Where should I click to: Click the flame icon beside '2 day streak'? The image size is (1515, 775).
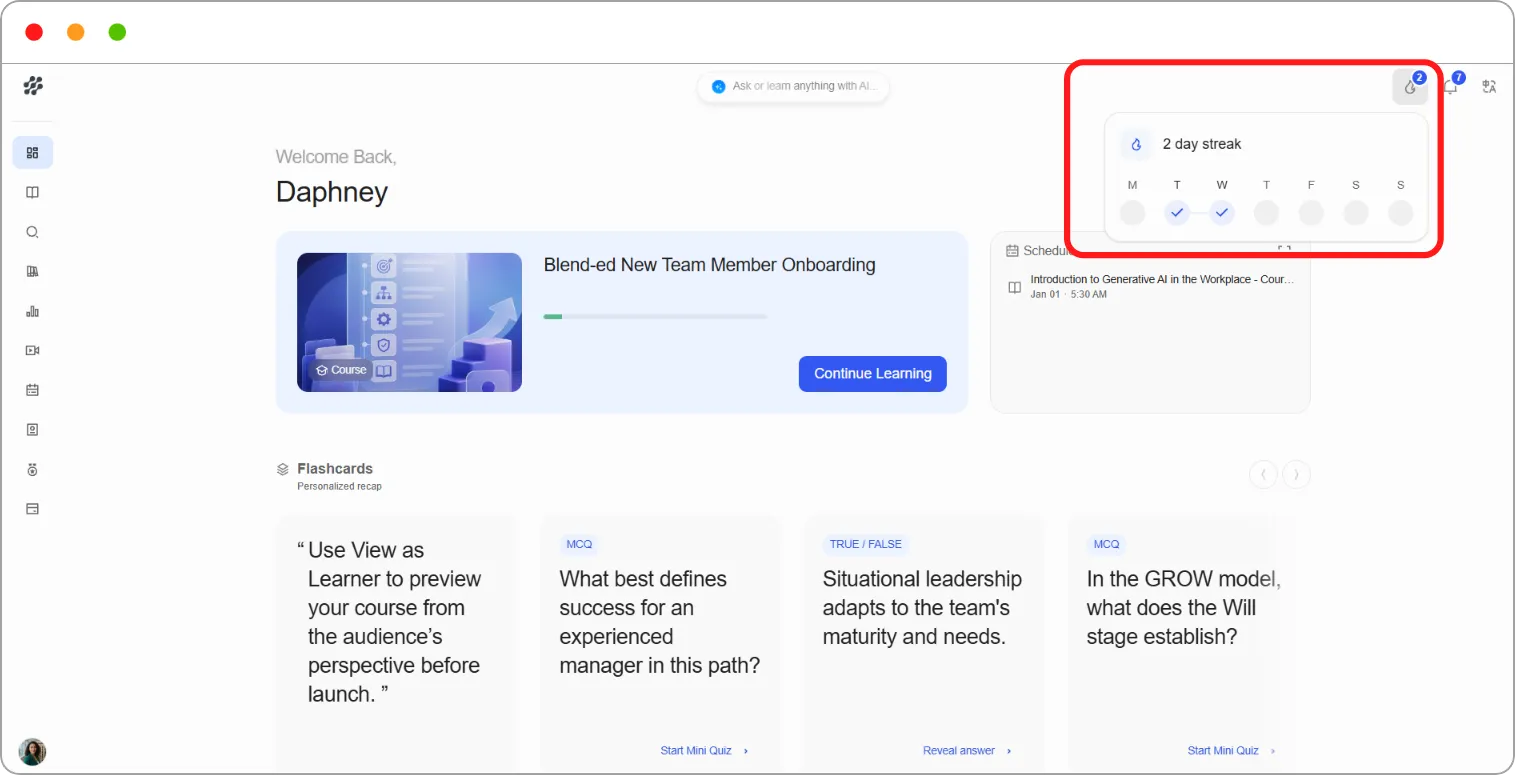(x=1136, y=144)
